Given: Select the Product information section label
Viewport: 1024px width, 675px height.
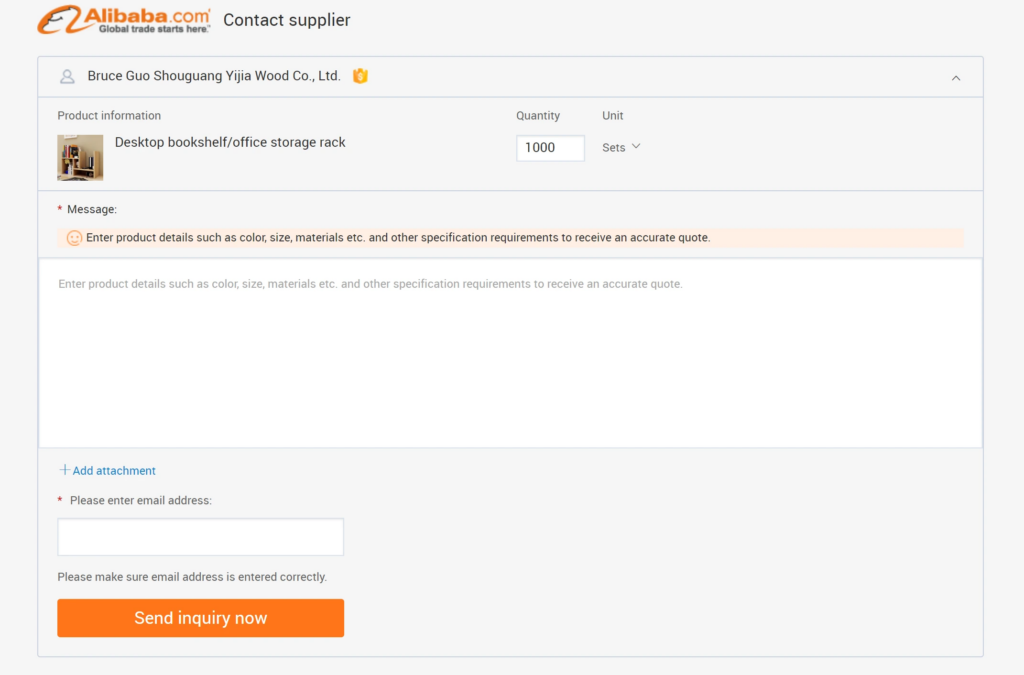Looking at the screenshot, I should pos(108,115).
